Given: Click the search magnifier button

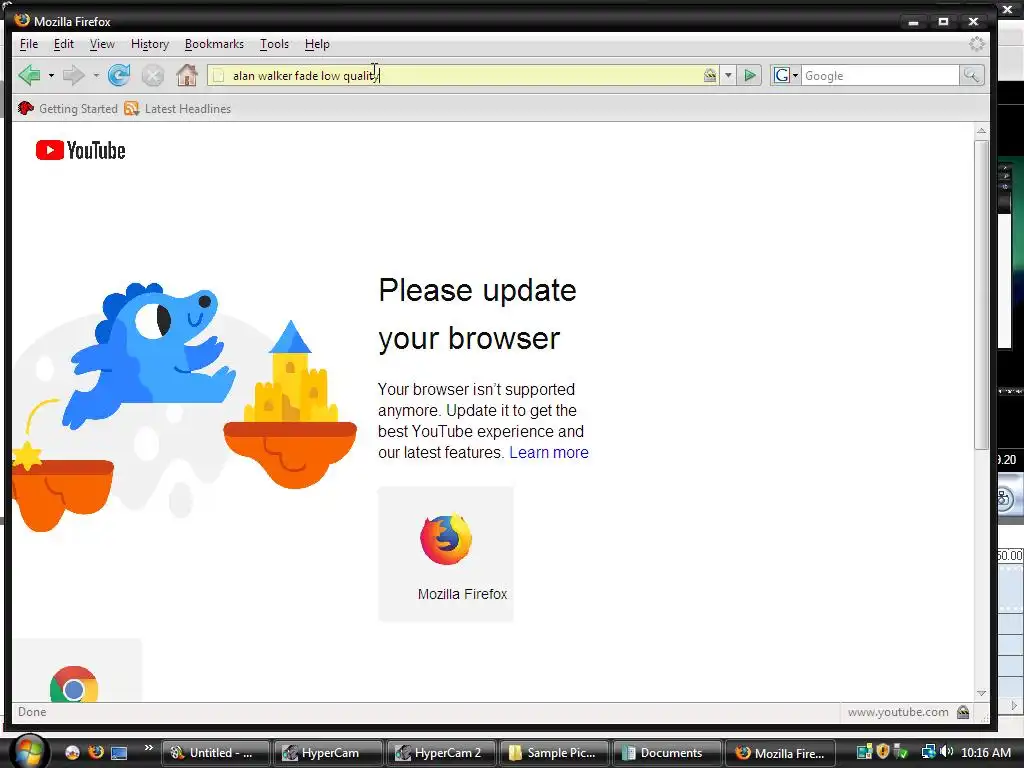Looking at the screenshot, I should (971, 76).
